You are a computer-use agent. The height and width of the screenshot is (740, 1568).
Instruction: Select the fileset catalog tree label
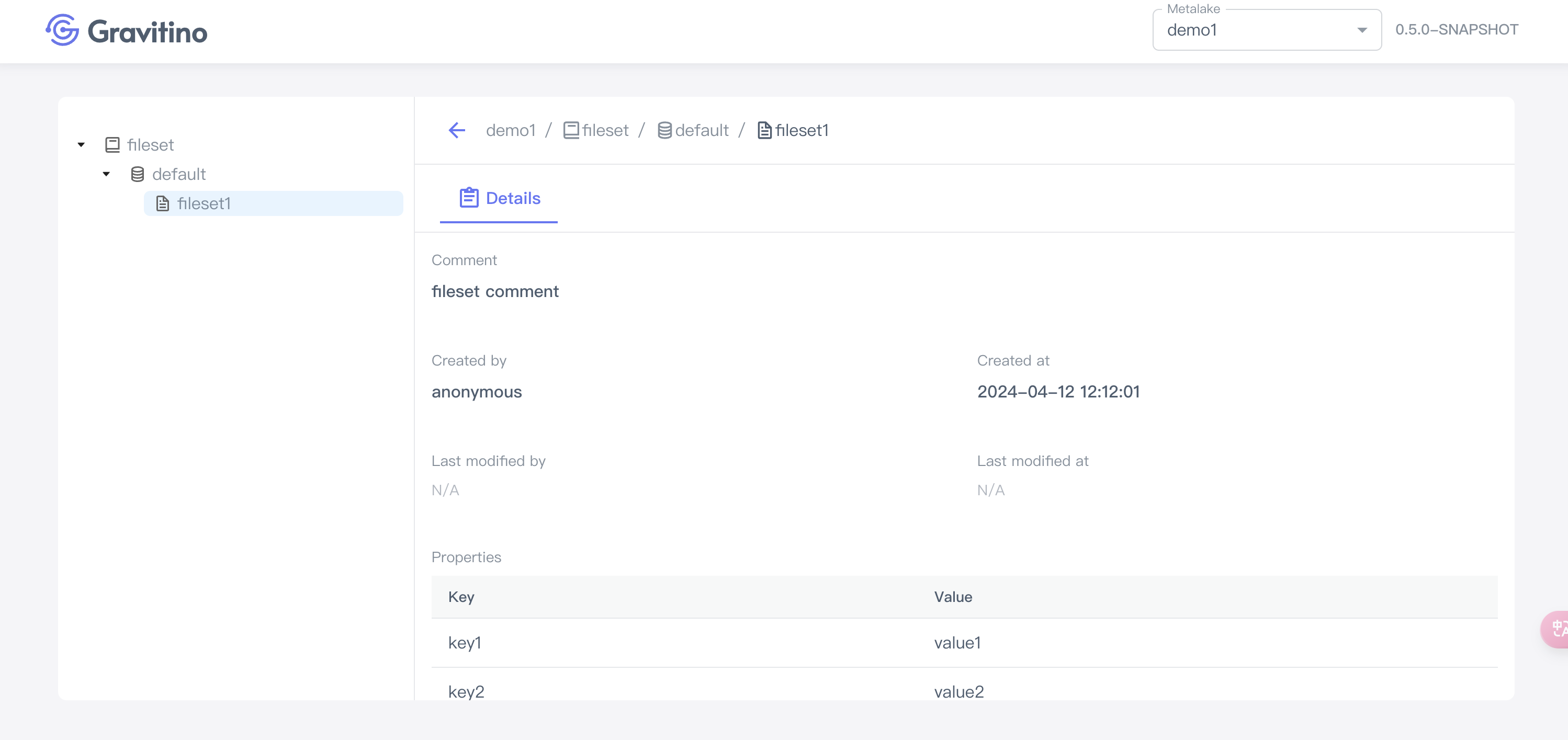(150, 145)
